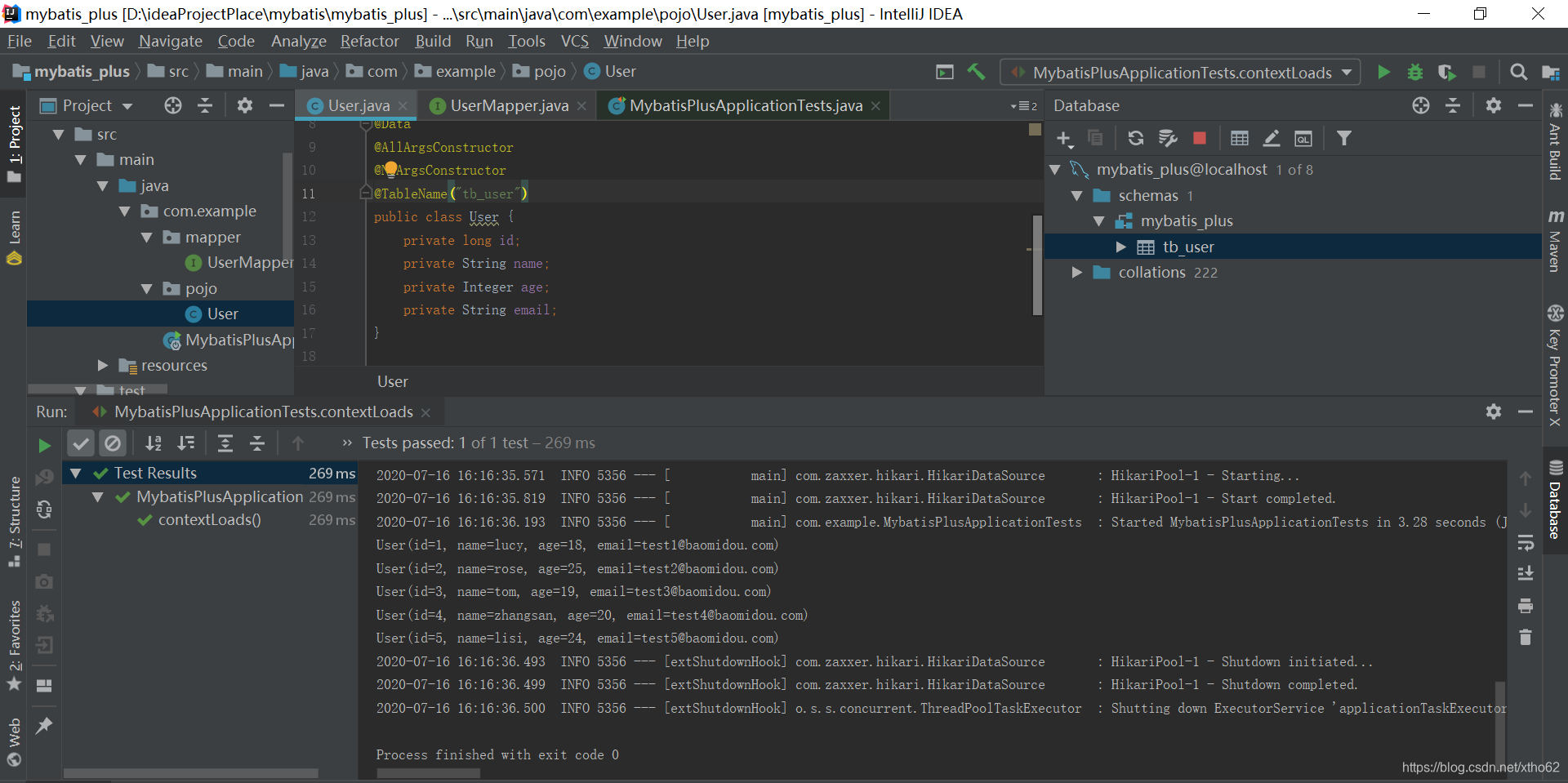Image resolution: width=1568 pixels, height=783 pixels.
Task: Toggle the Maven tool window tab
Action: coord(1555,242)
